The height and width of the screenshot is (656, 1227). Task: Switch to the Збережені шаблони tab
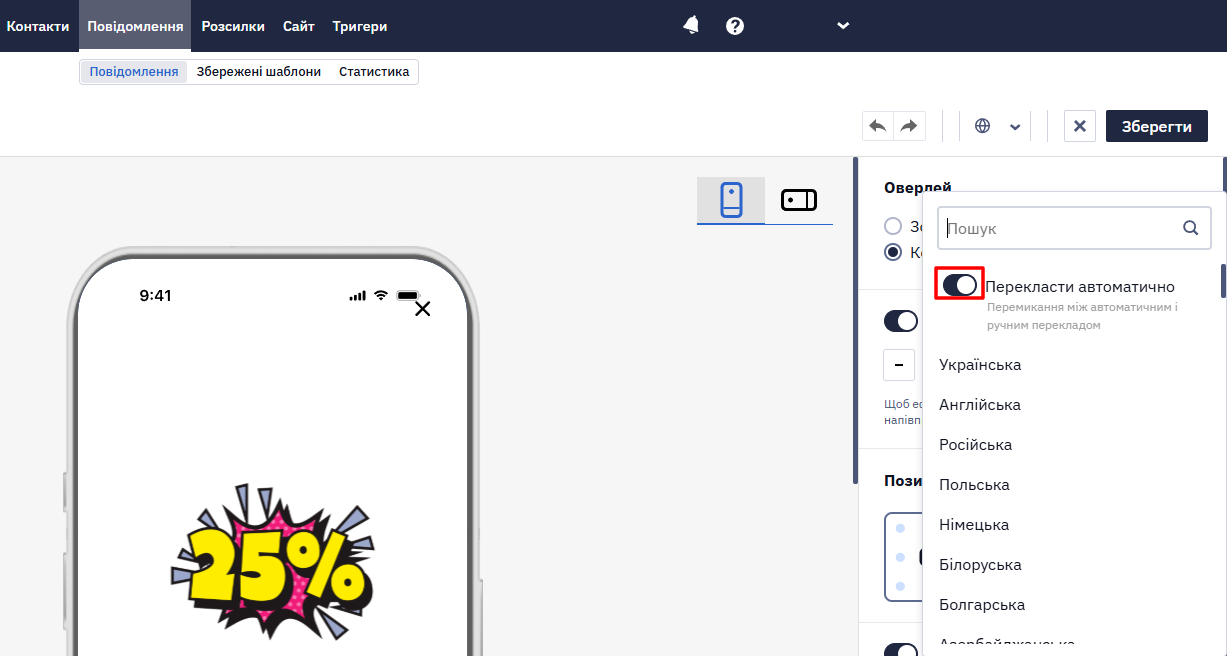[259, 72]
